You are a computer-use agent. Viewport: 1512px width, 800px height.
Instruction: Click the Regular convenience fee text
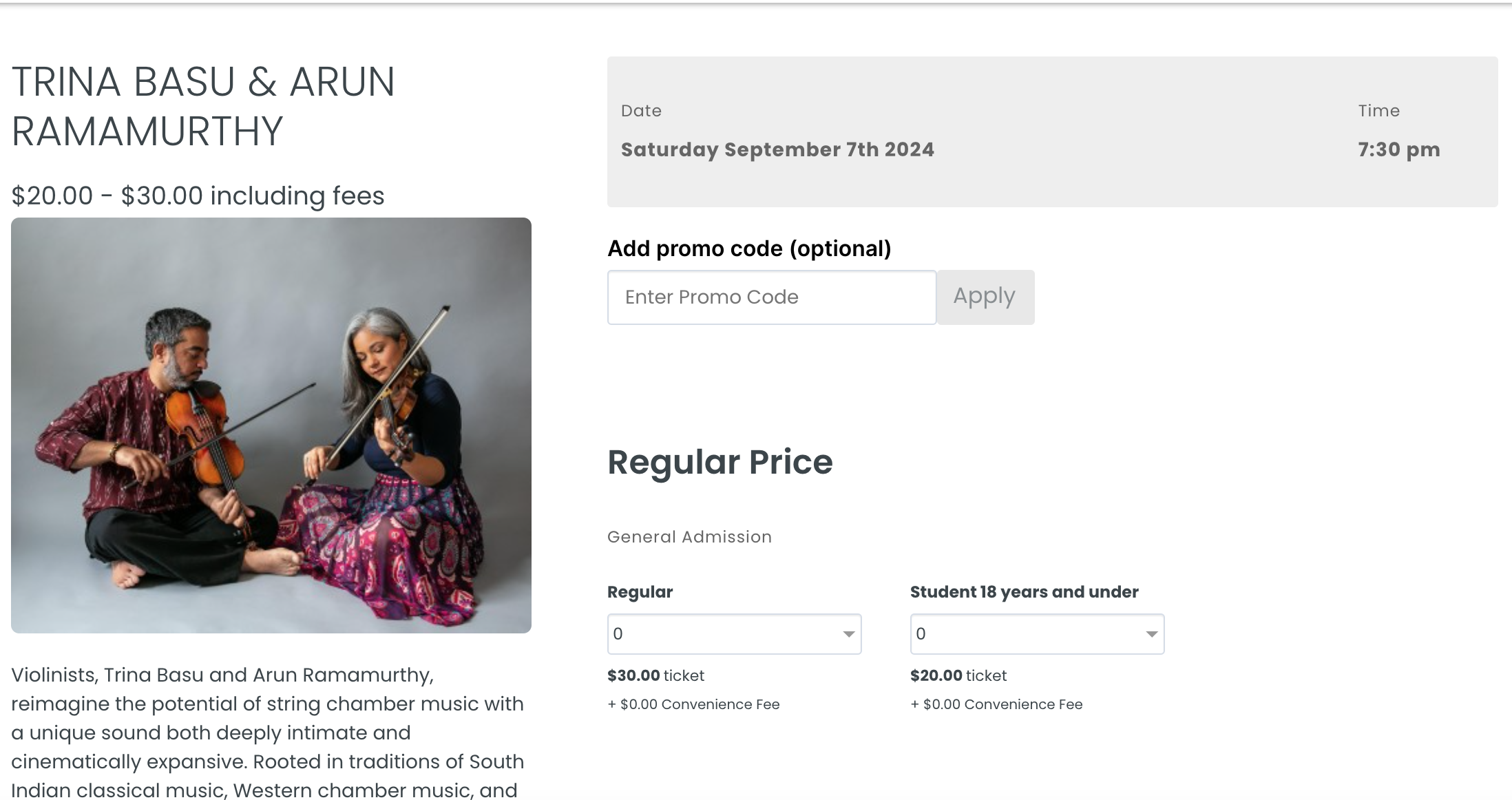coord(693,704)
